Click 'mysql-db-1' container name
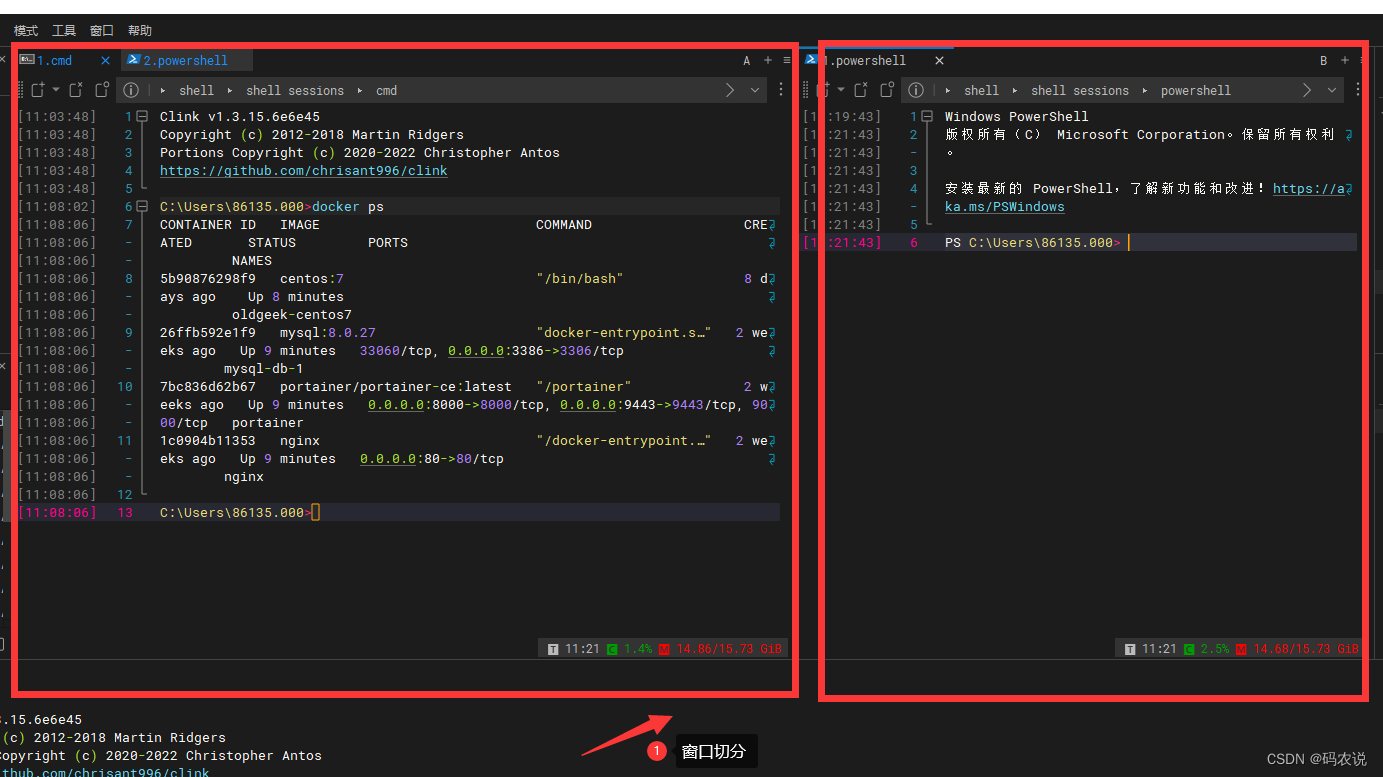Screen dimensions: 1383x777 pyautogui.click(x=264, y=369)
